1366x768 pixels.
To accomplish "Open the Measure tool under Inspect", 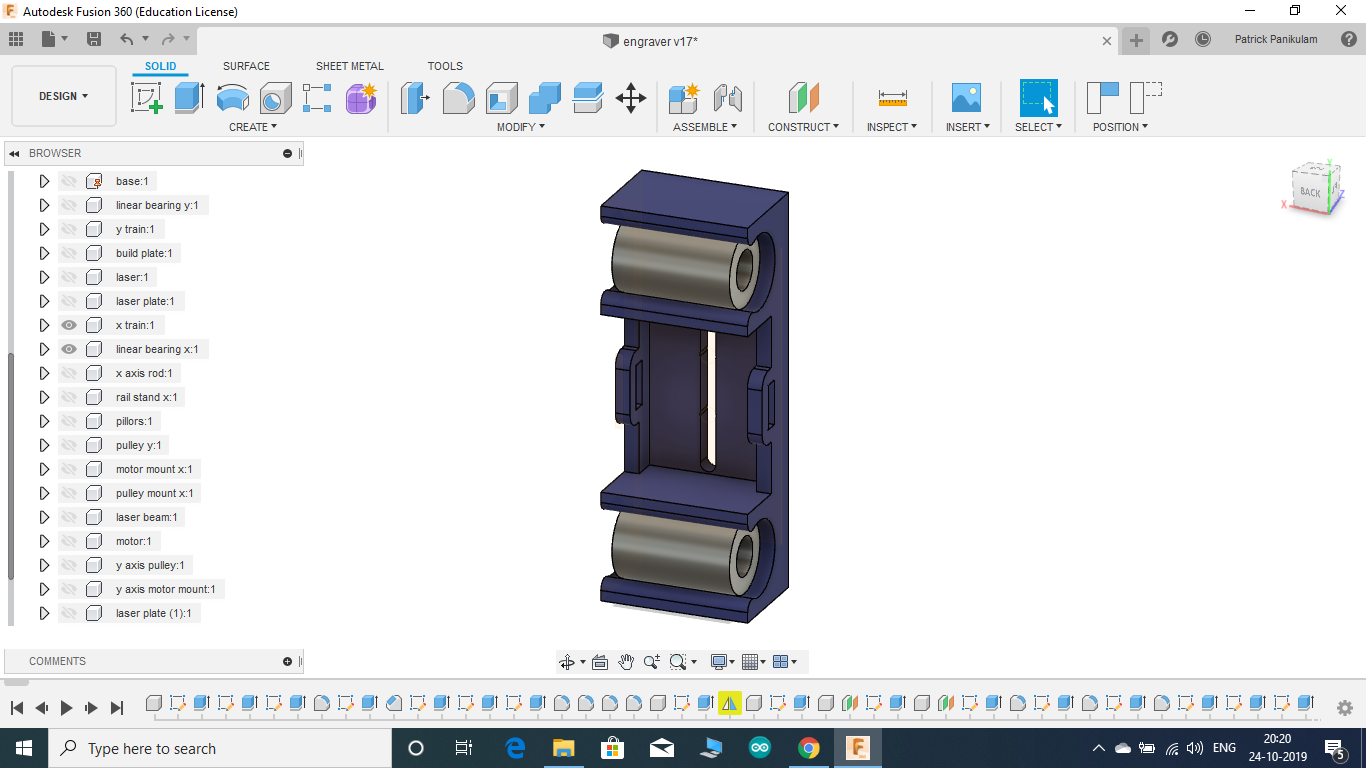I will (889, 97).
